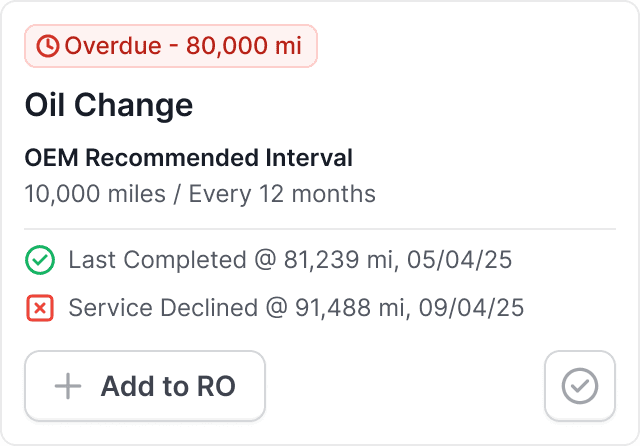The image size is (640, 446).
Task: Click the Last Completed label text
Action: [156, 261]
